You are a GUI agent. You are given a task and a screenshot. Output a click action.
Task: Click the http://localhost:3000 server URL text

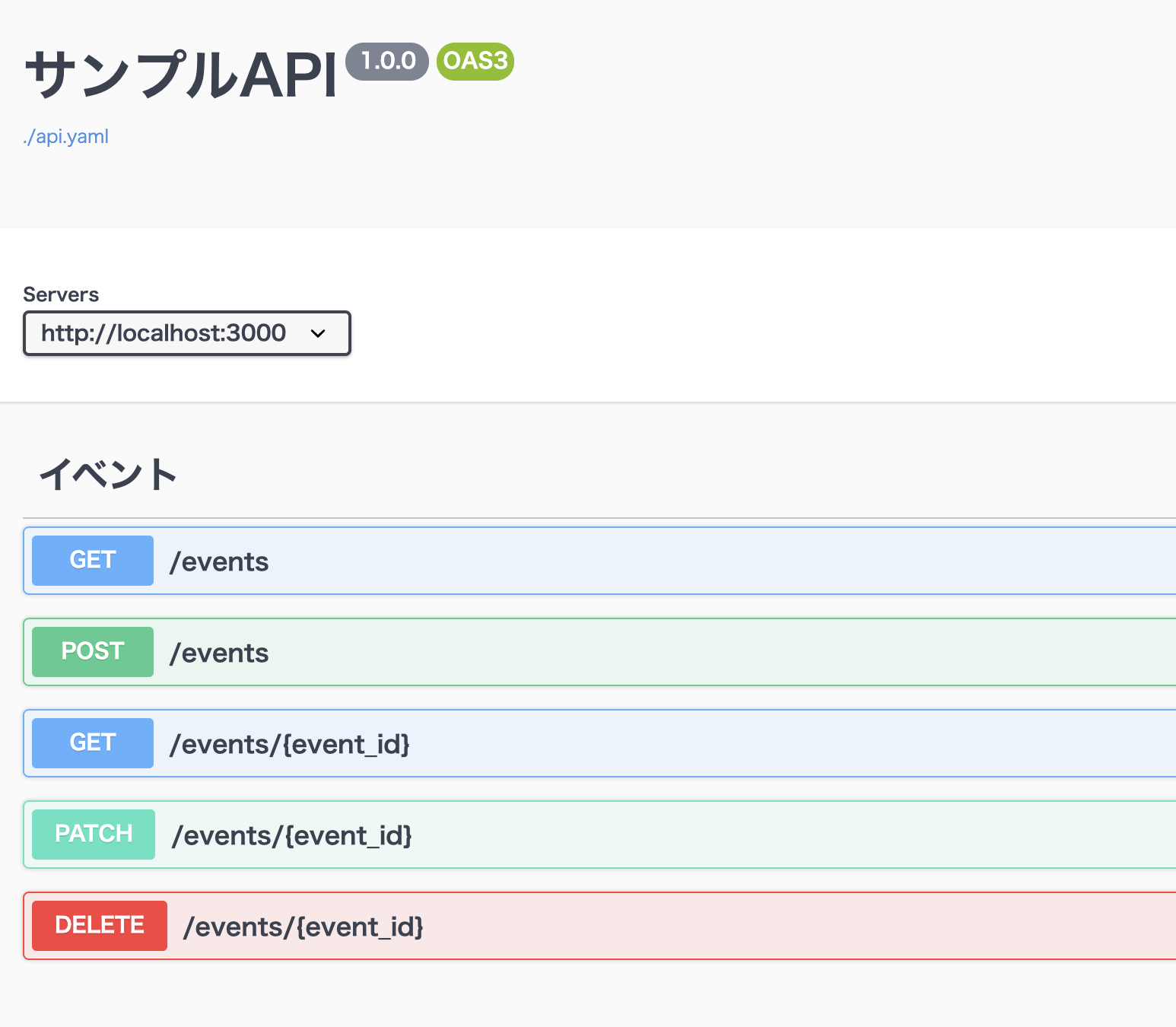(163, 333)
